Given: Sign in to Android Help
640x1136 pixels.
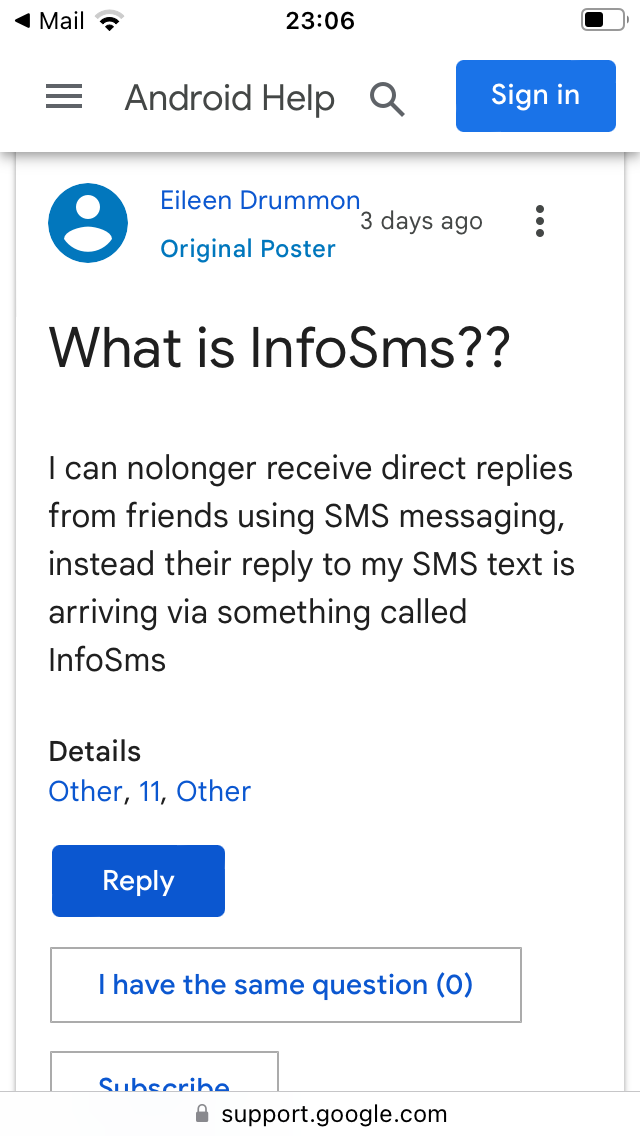Looking at the screenshot, I should (535, 95).
